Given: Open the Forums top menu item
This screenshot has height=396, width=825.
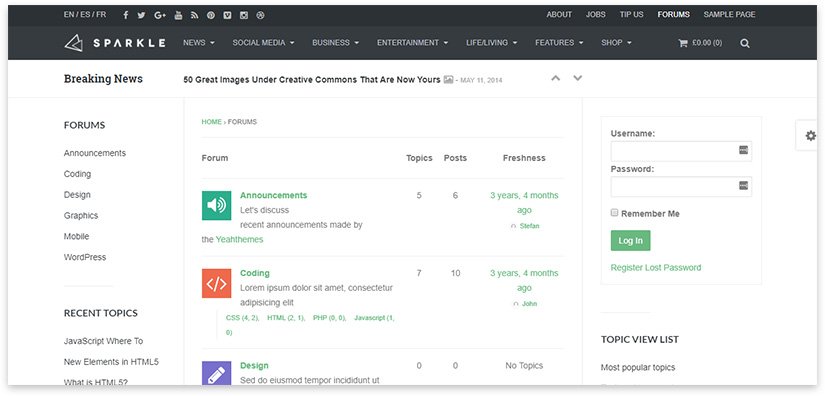Looking at the screenshot, I should point(673,15).
